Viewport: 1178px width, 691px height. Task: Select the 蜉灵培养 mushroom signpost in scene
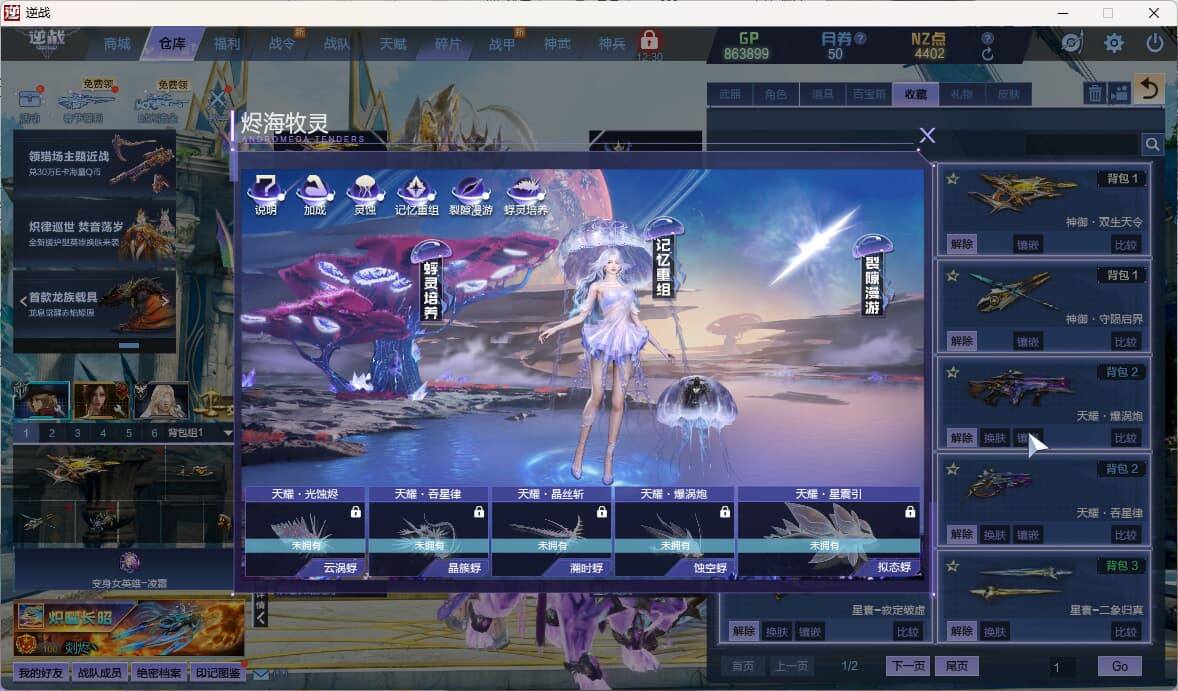click(431, 282)
